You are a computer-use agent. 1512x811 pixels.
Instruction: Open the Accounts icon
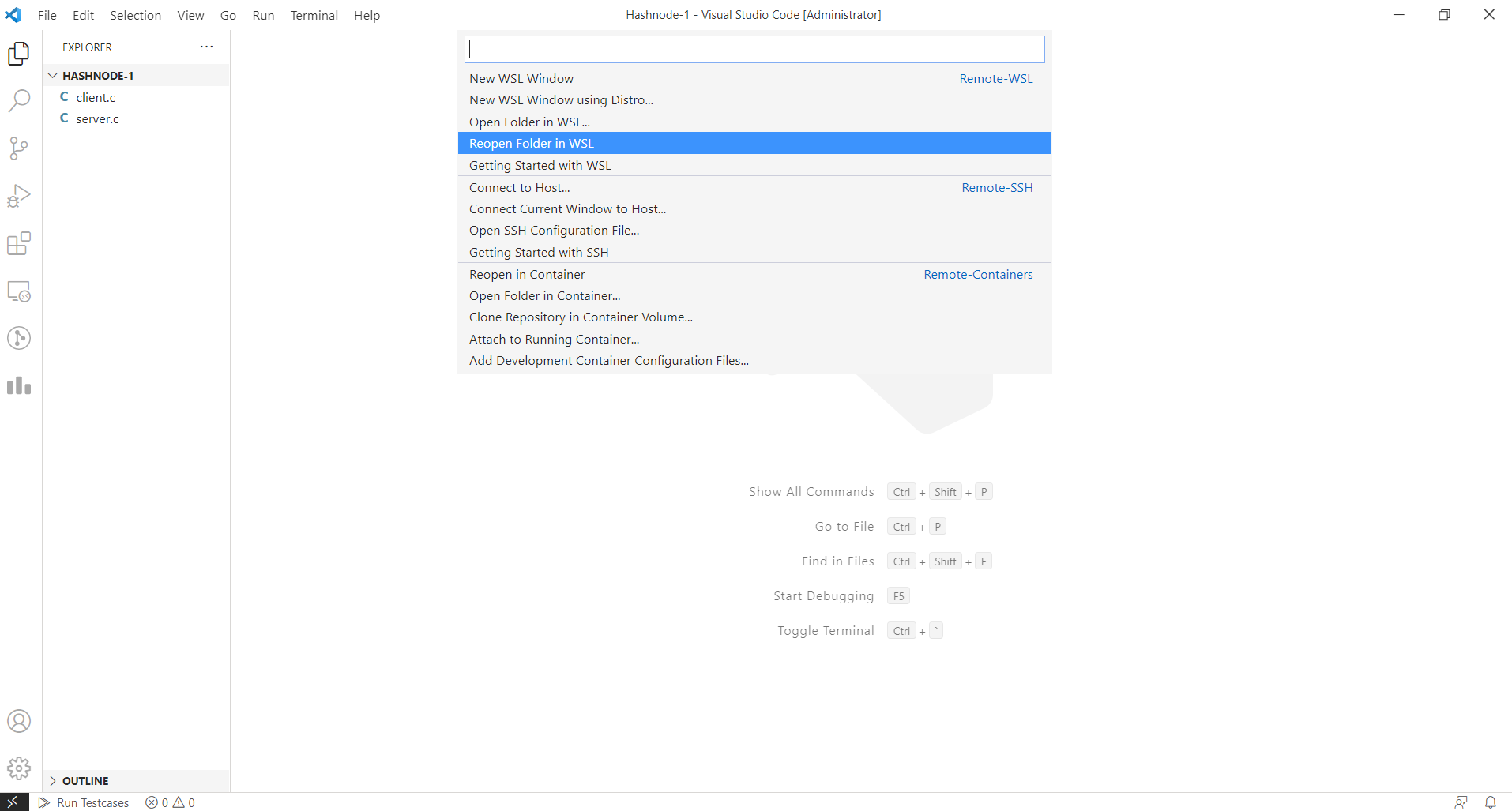click(x=19, y=721)
